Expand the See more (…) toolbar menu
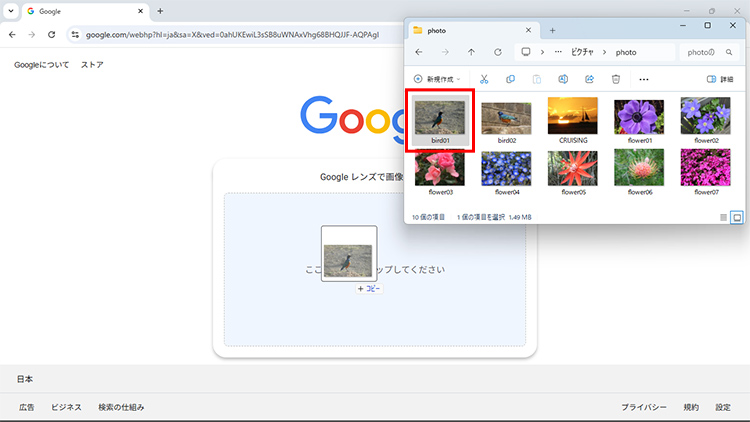The height and width of the screenshot is (422, 750). pyautogui.click(x=644, y=79)
